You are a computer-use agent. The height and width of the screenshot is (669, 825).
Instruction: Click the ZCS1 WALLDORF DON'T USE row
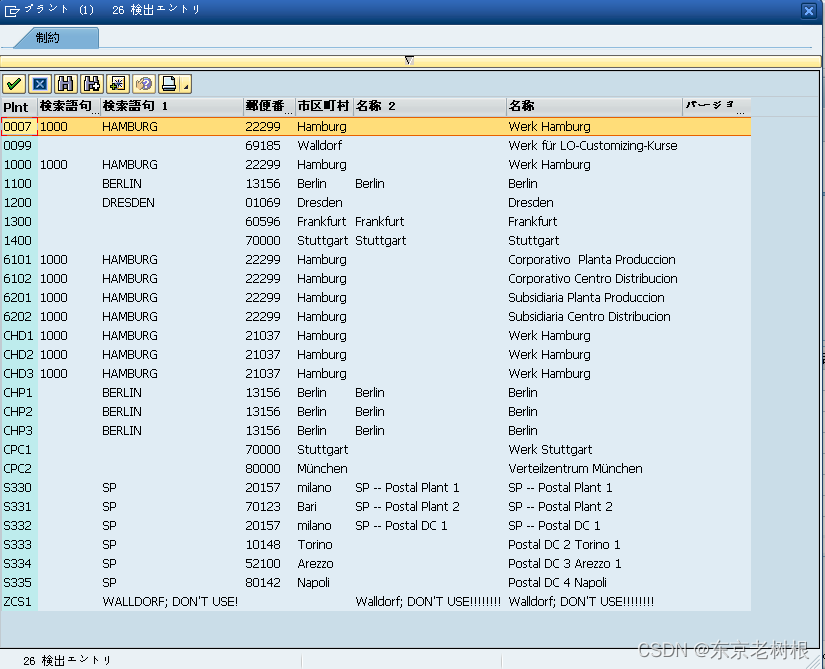[300, 601]
